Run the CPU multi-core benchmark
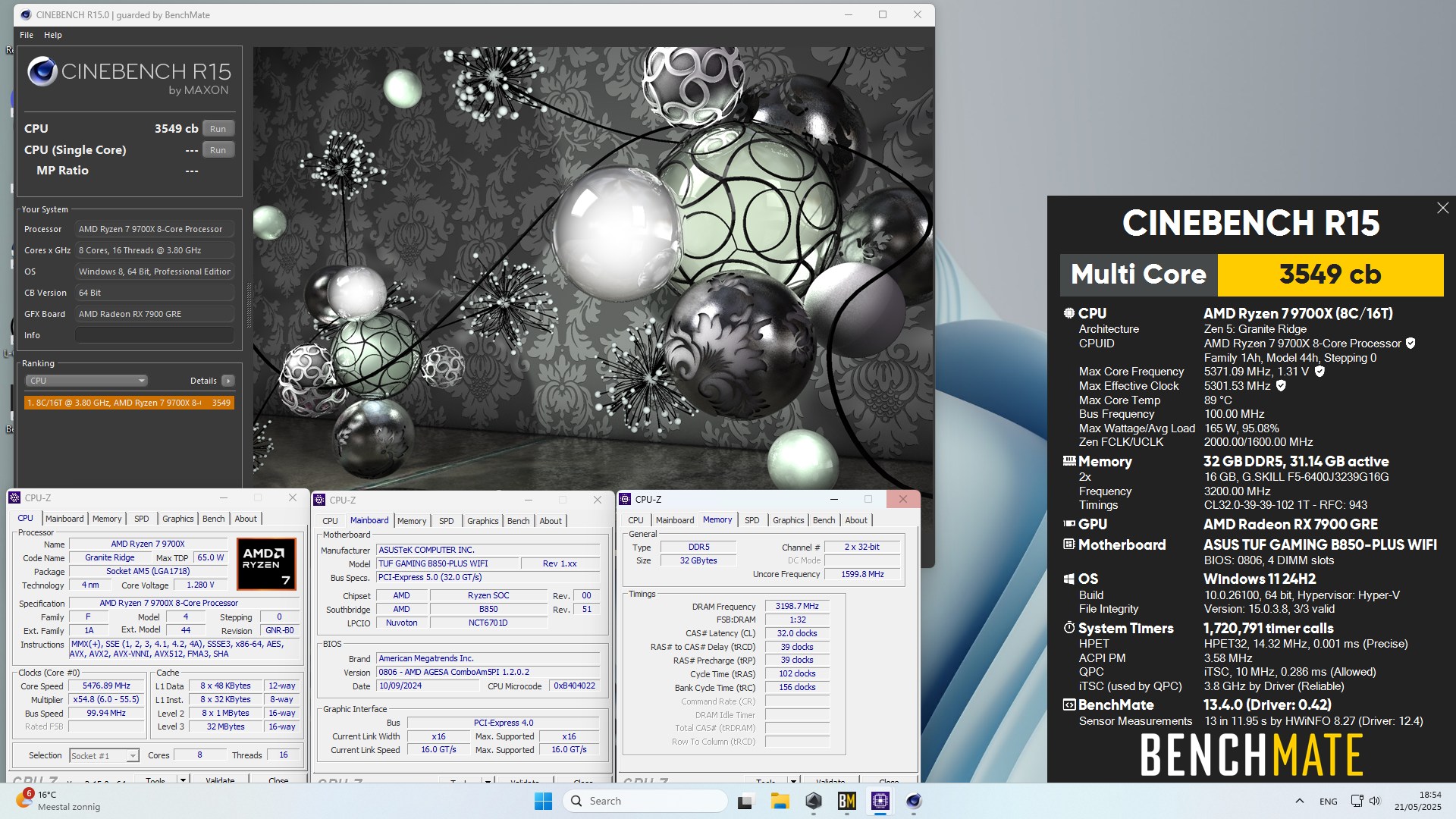This screenshot has width=1456, height=819. 218,129
